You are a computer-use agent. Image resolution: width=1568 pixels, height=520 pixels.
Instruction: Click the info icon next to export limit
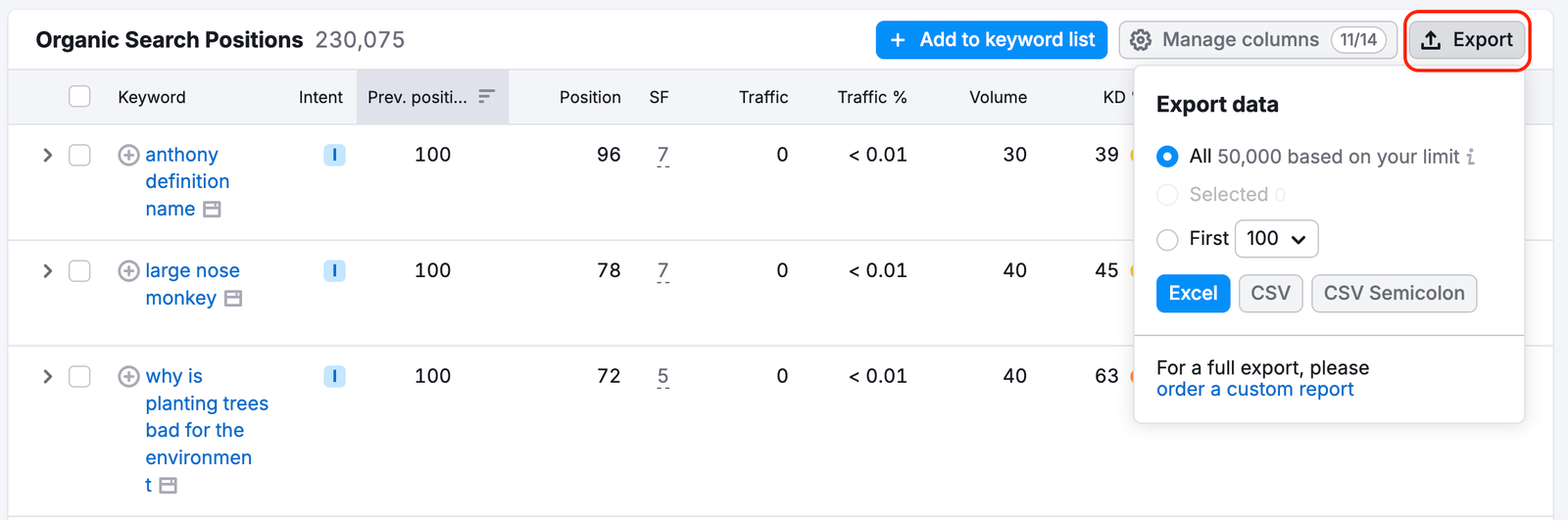[1470, 157]
